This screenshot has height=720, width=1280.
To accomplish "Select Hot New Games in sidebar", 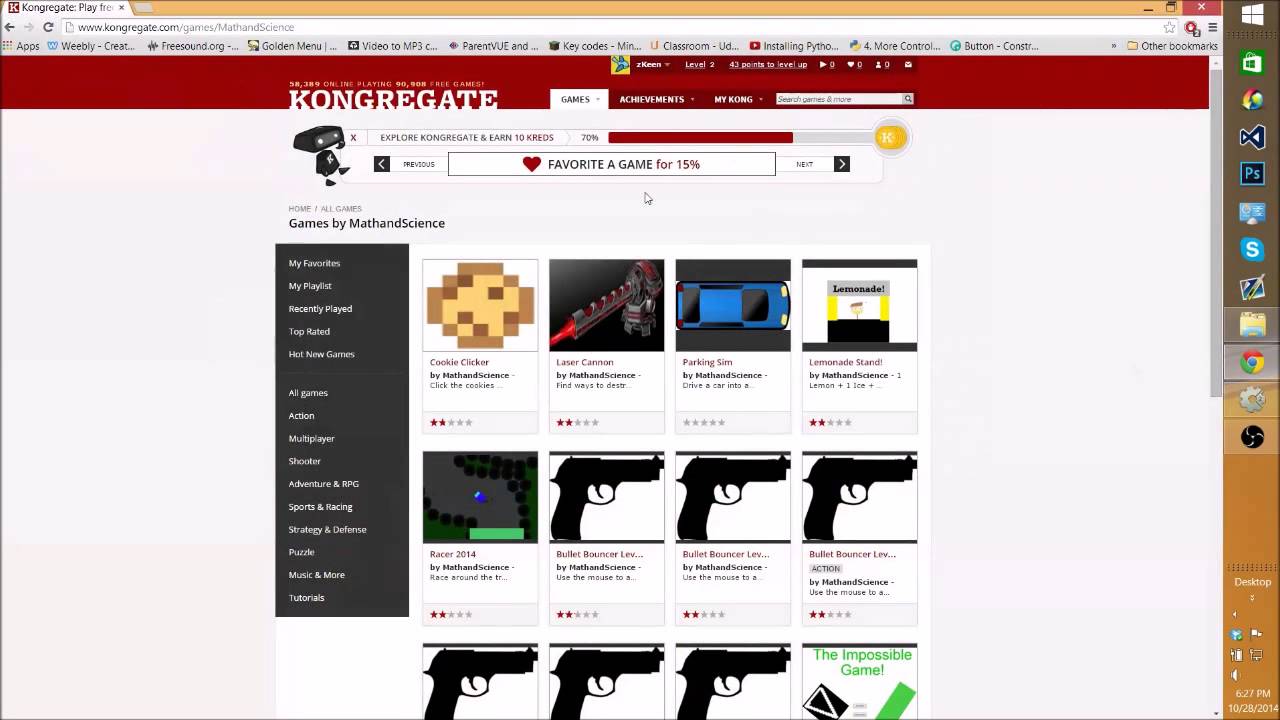I will point(321,354).
